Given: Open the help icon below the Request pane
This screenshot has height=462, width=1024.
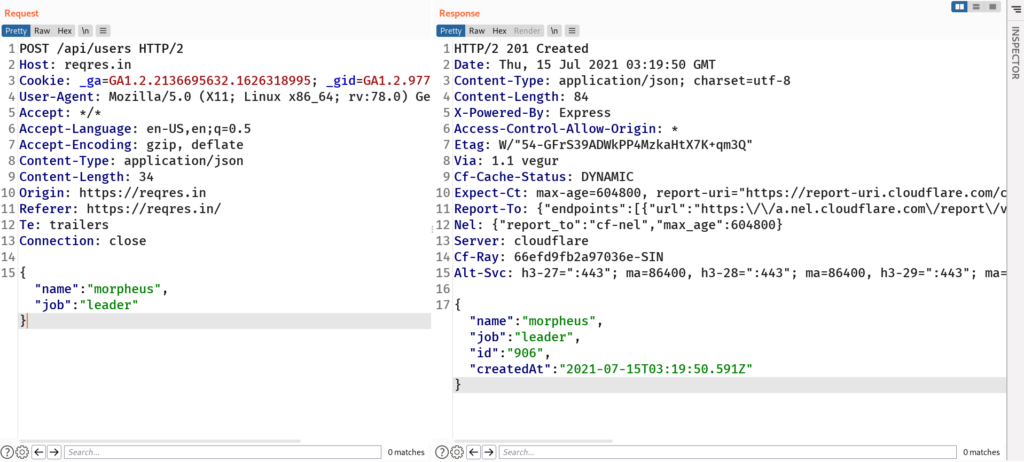Looking at the screenshot, I should 7,452.
